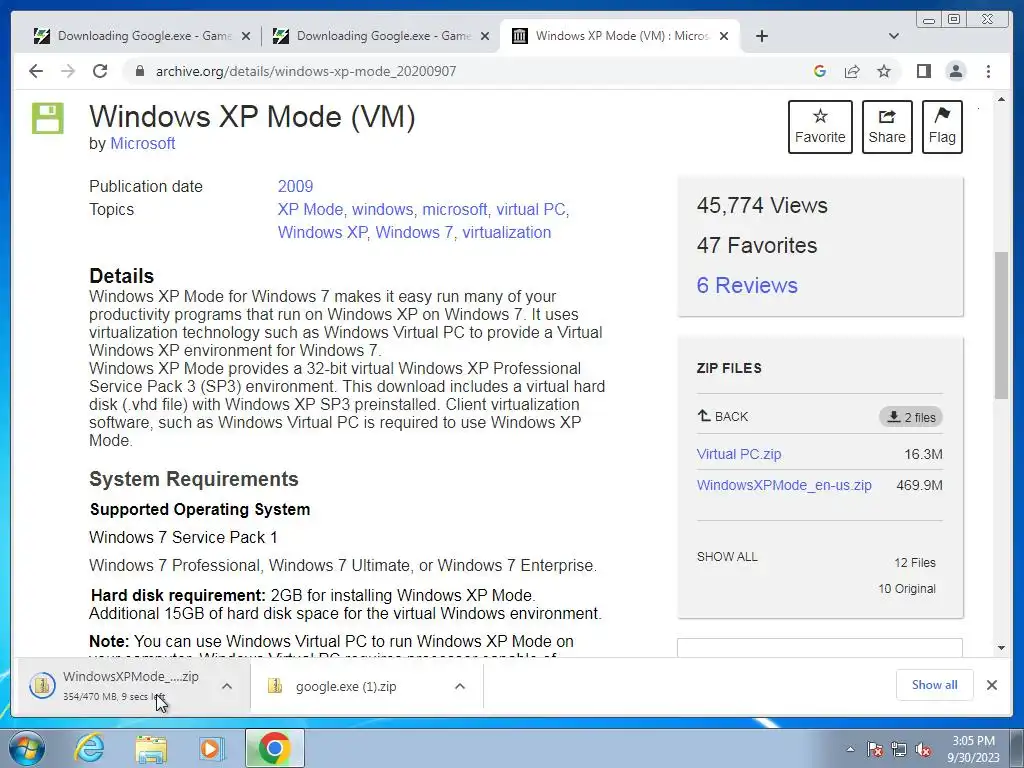Click the green floppy disk software icon
Image resolution: width=1024 pixels, height=768 pixels.
pos(48,118)
